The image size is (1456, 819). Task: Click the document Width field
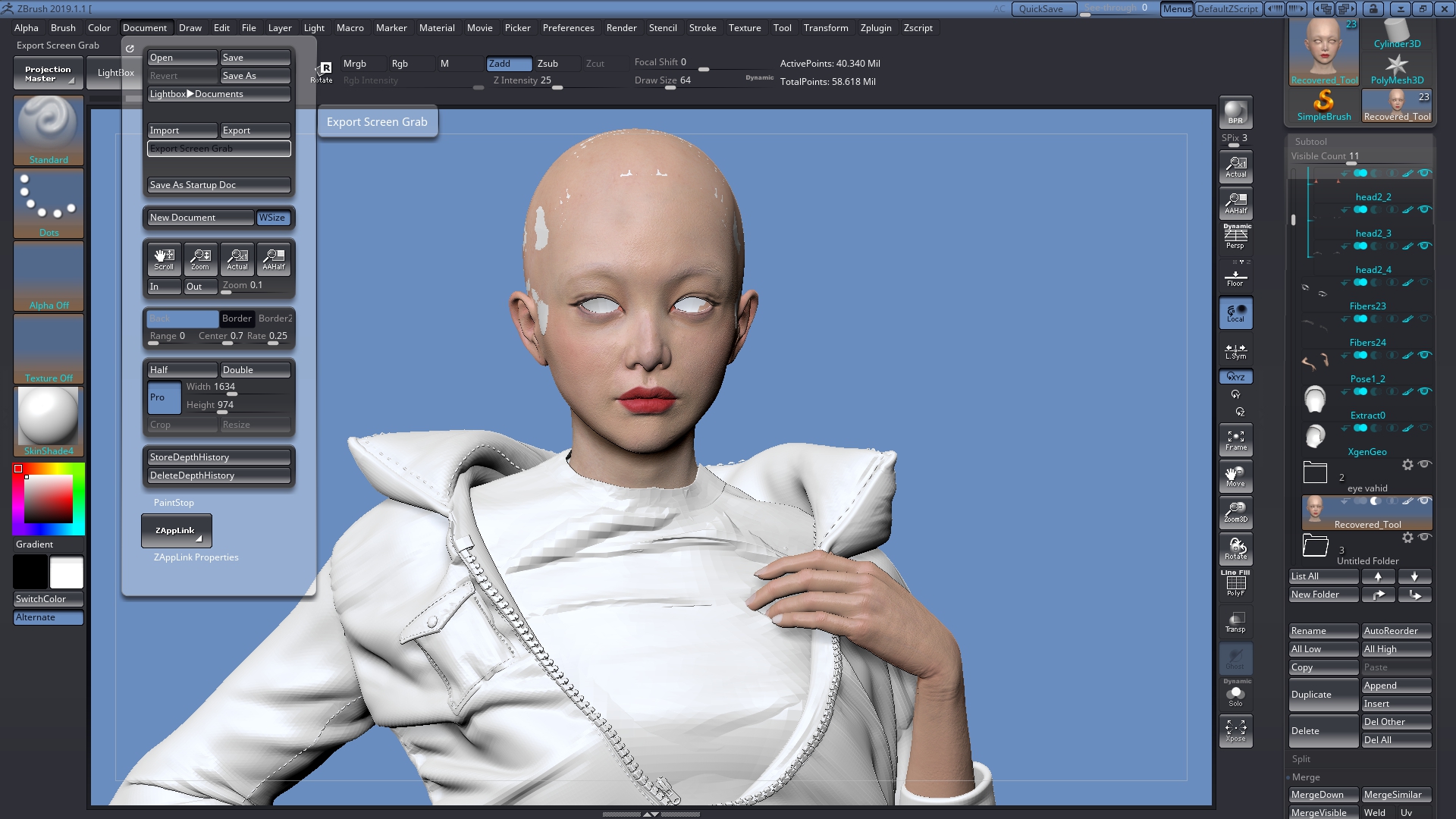238,388
